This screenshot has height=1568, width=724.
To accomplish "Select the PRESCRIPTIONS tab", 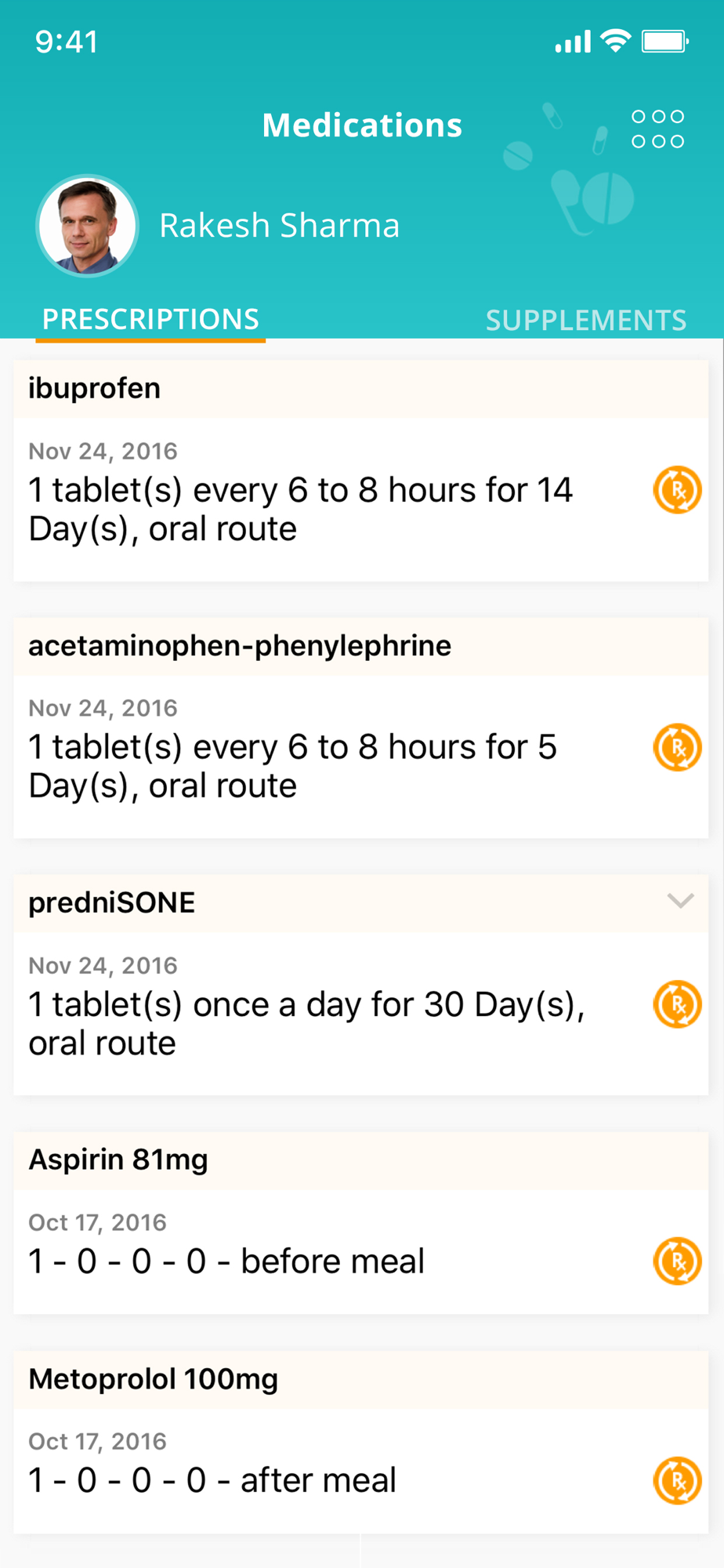I will [150, 319].
